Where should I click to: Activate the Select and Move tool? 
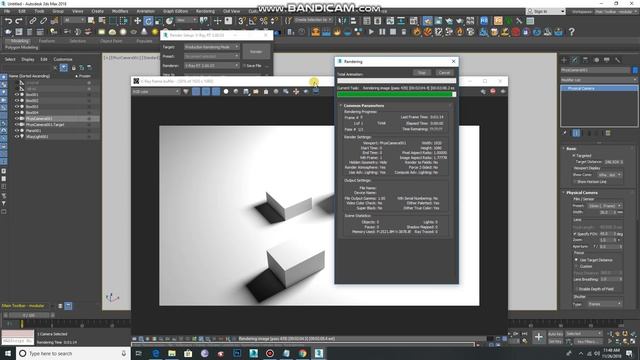(x=138, y=21)
